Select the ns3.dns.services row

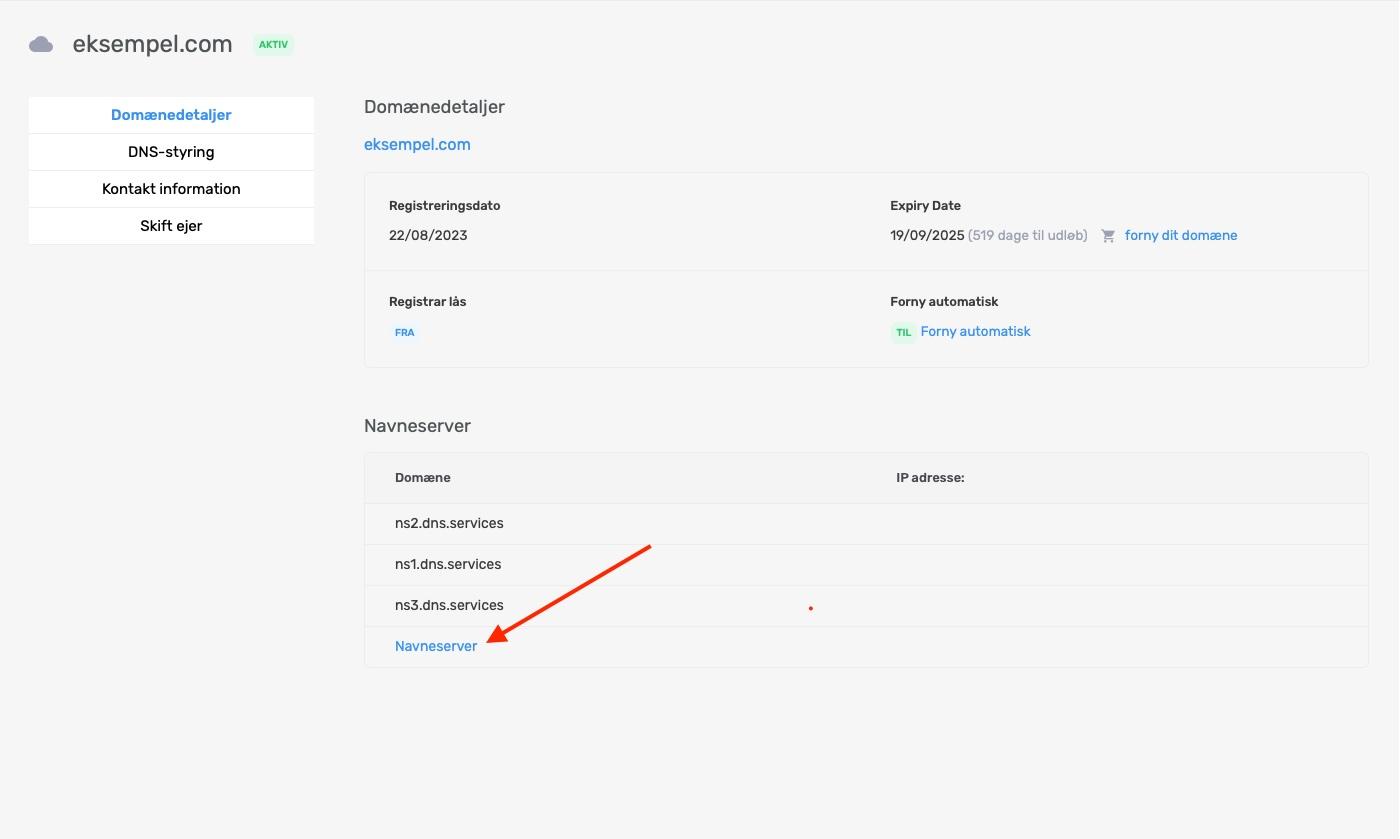(x=866, y=605)
